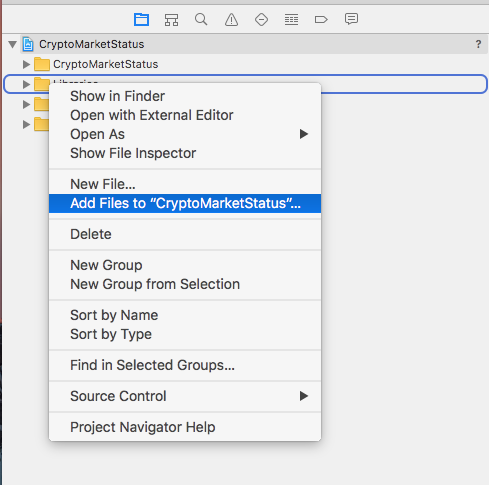Select New Group from Selection

155,284
